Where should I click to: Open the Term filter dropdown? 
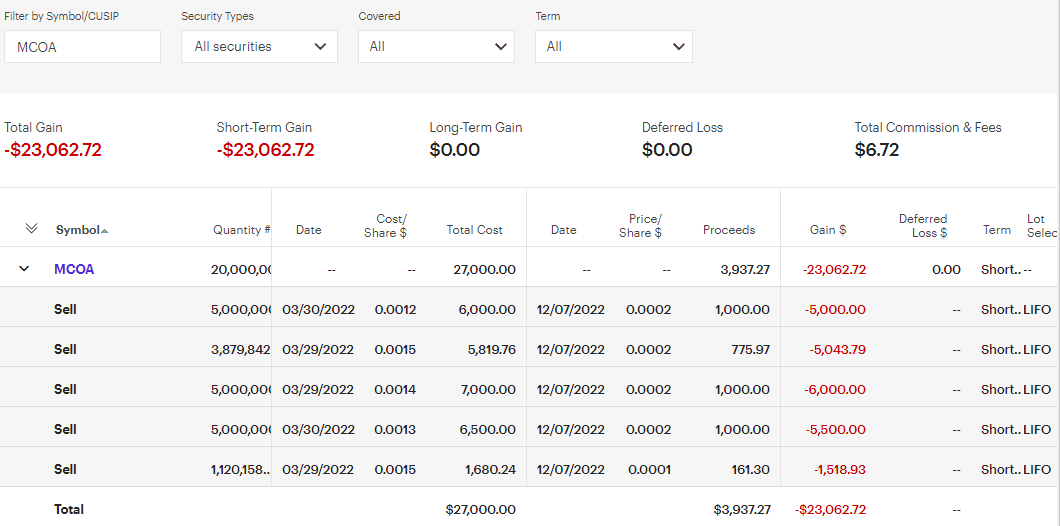[614, 47]
